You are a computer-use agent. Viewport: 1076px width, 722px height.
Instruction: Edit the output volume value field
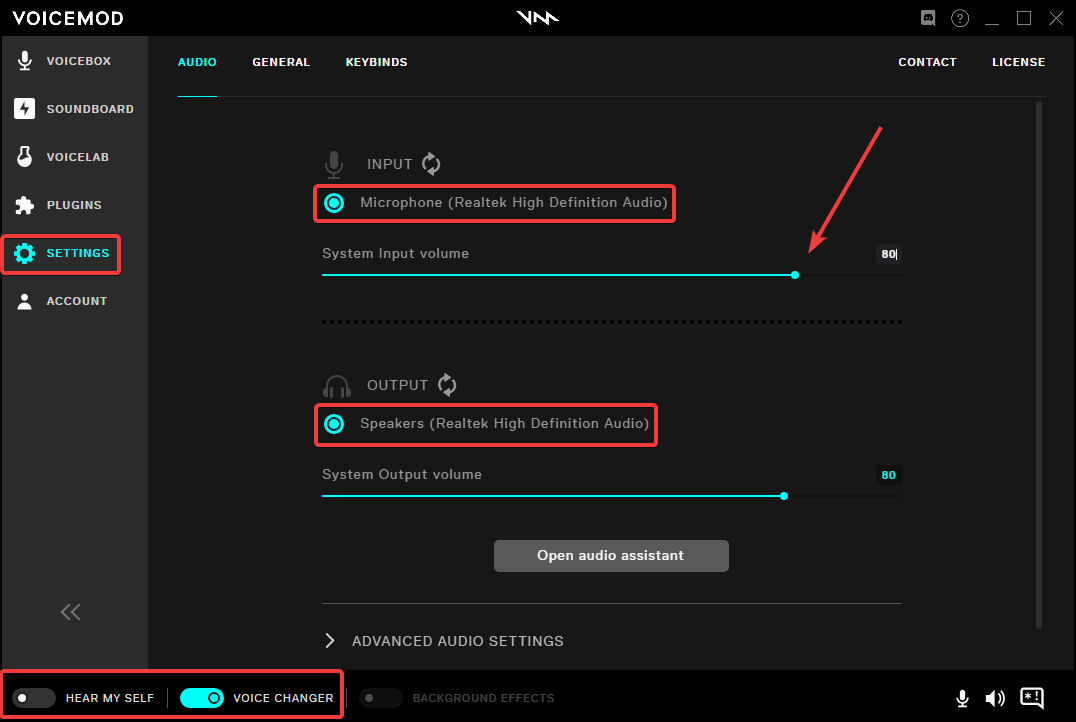click(889, 475)
